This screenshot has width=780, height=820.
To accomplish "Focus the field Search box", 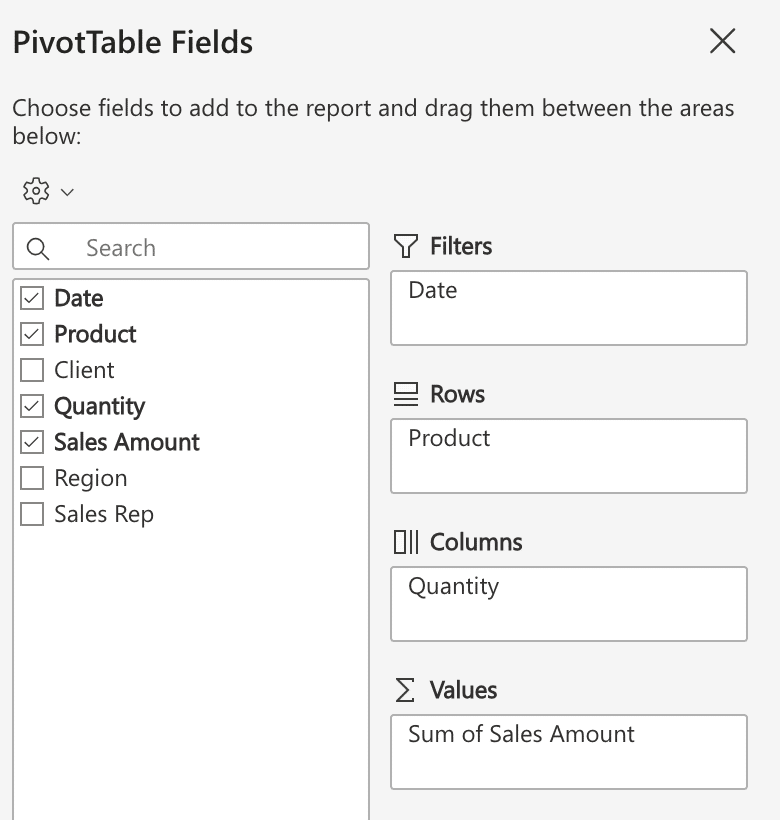I will click(x=191, y=246).
